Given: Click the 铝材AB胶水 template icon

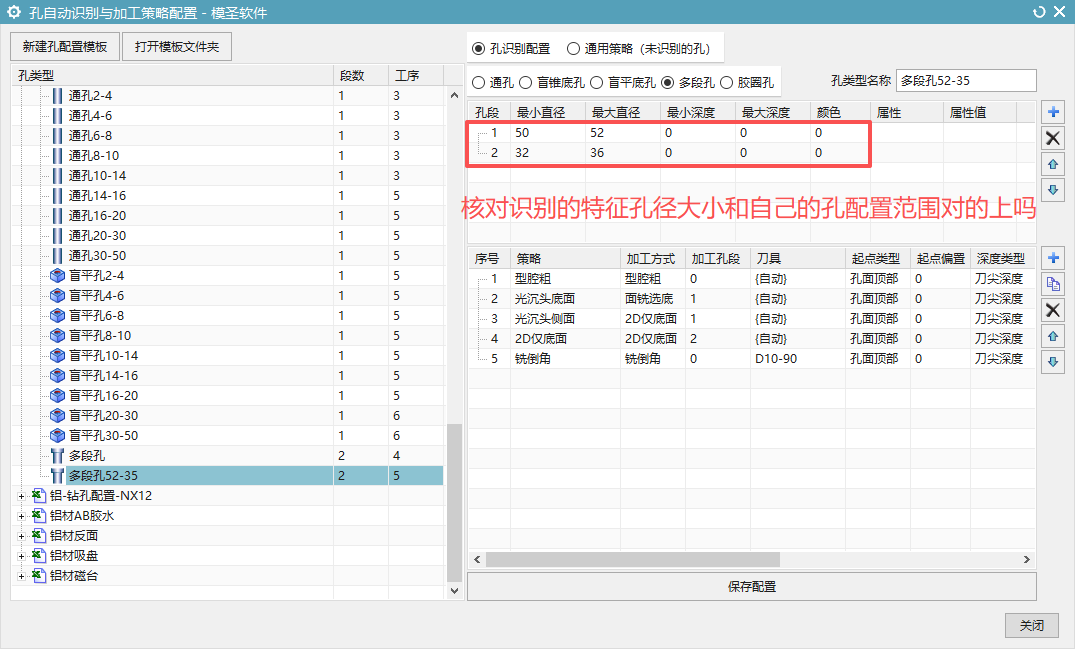Looking at the screenshot, I should pos(39,515).
